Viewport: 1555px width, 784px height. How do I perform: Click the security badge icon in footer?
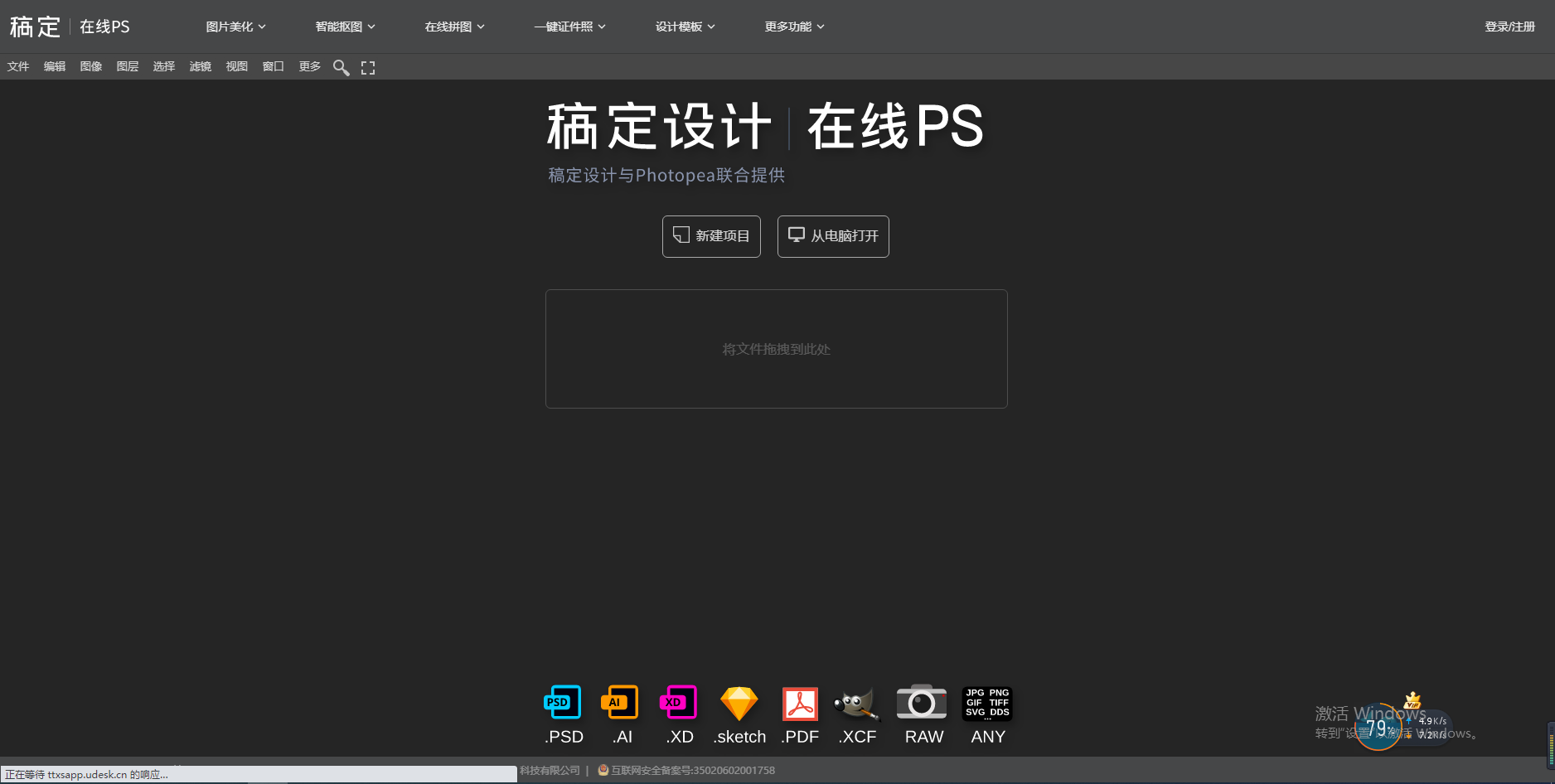point(603,770)
